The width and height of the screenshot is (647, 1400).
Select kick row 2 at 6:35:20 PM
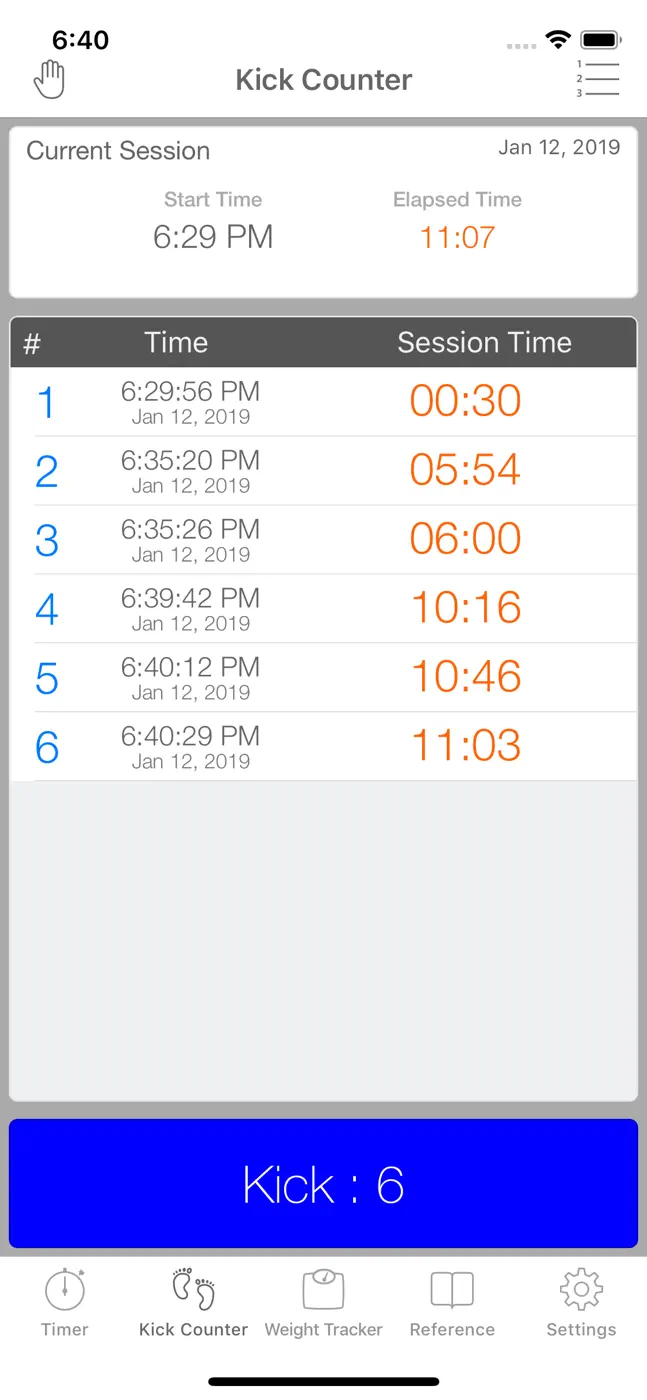coord(323,471)
